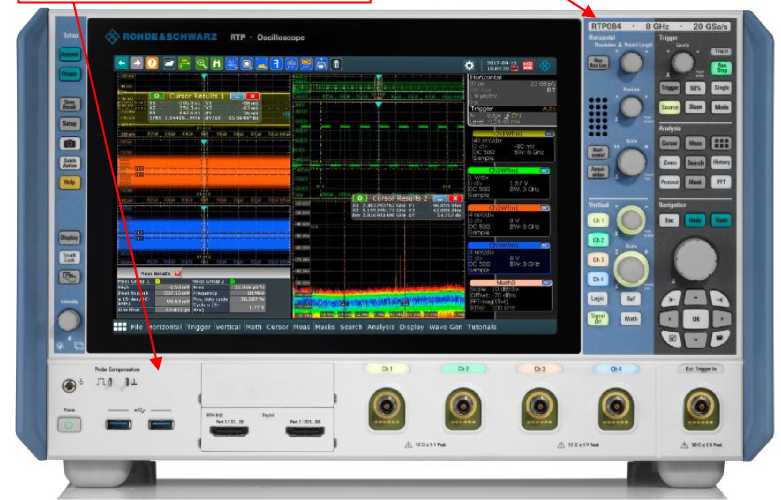Open the Tutorials menu
The height and width of the screenshot is (500, 781).
(x=482, y=327)
